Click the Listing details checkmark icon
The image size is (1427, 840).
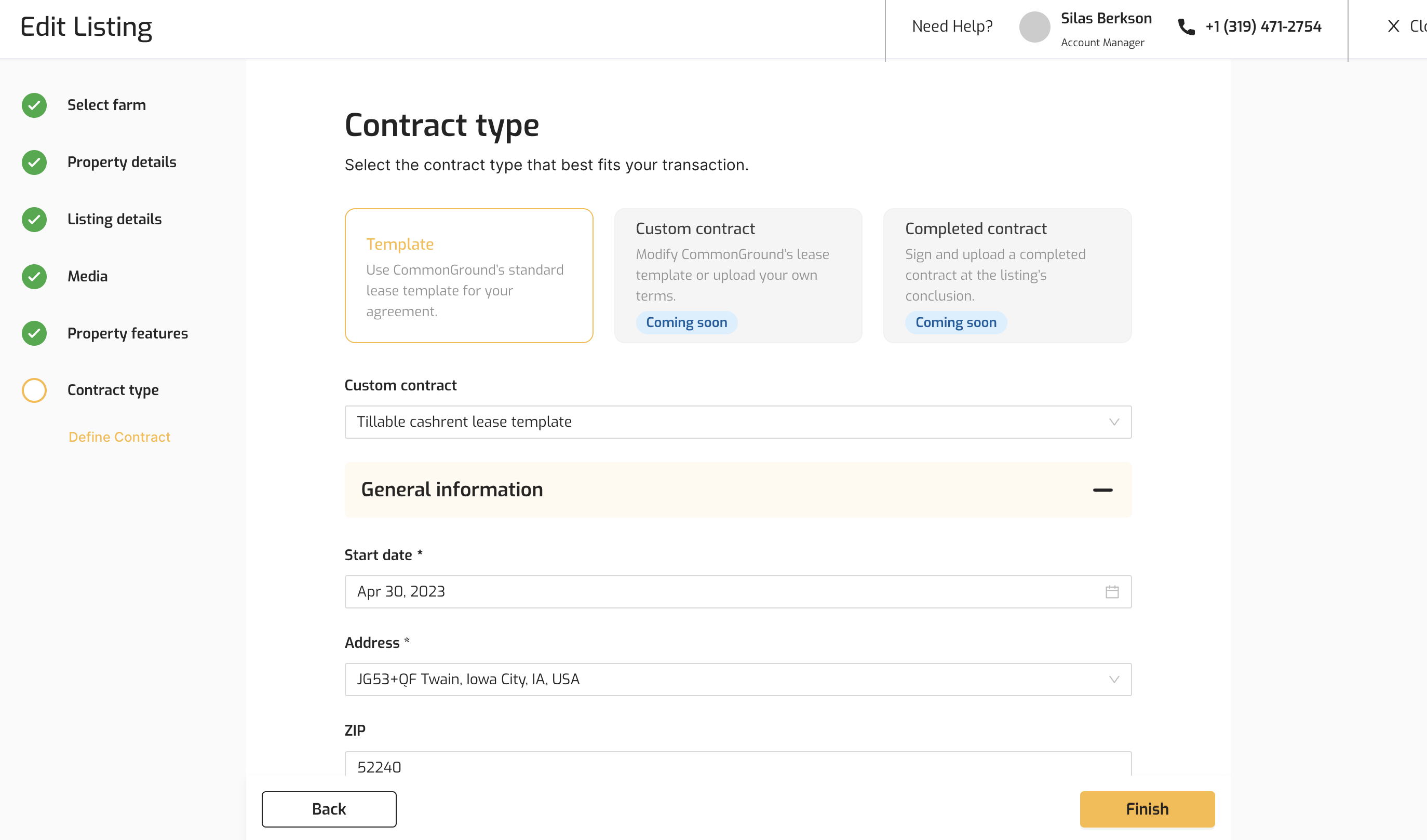pos(34,220)
